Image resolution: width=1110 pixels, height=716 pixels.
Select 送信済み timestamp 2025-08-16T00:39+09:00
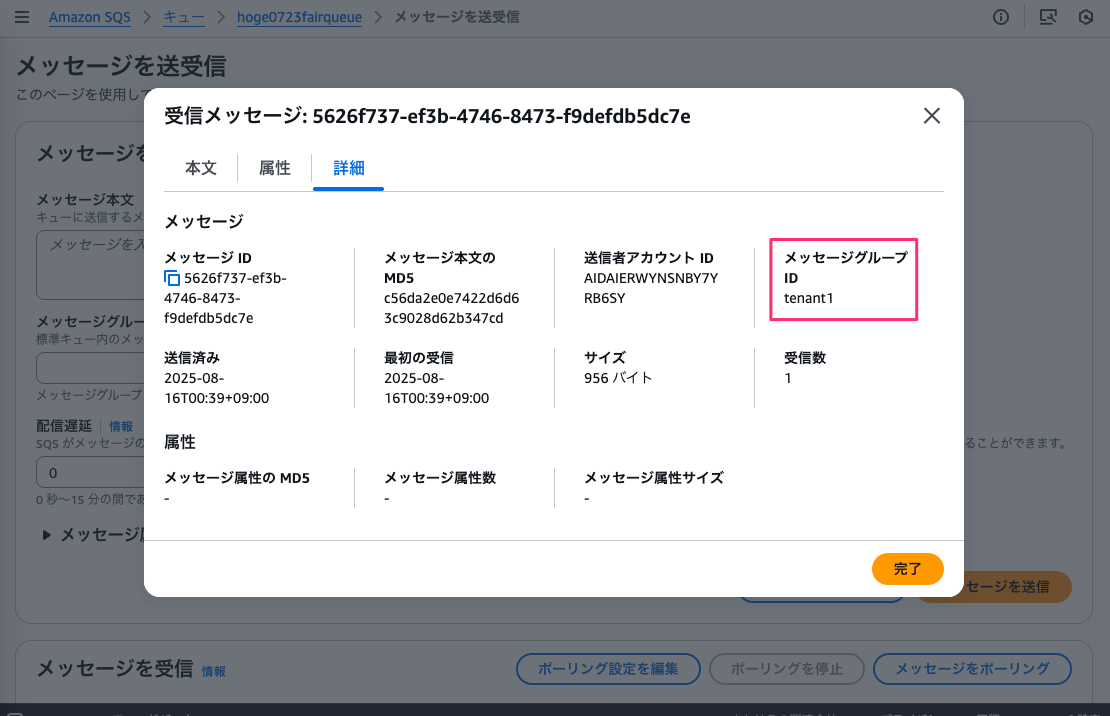217,388
